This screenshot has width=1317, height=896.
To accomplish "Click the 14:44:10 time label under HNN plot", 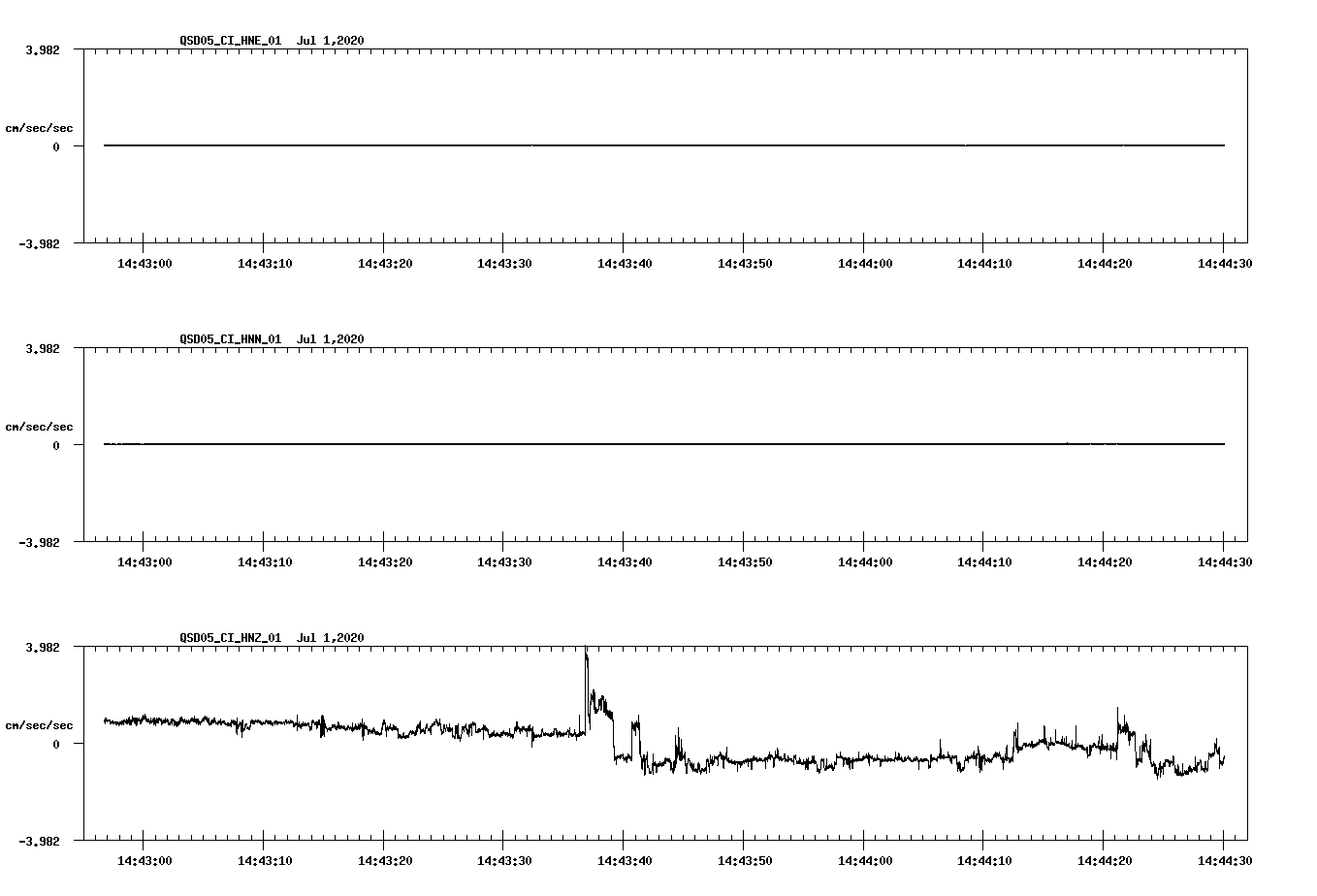I will pos(983,561).
